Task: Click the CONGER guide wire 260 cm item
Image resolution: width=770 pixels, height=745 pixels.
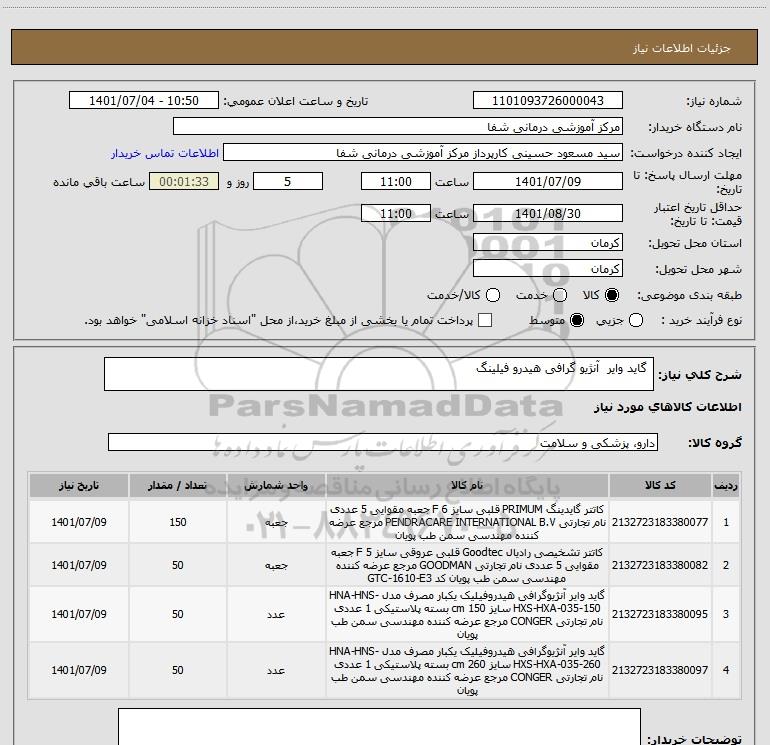Action: [467, 670]
